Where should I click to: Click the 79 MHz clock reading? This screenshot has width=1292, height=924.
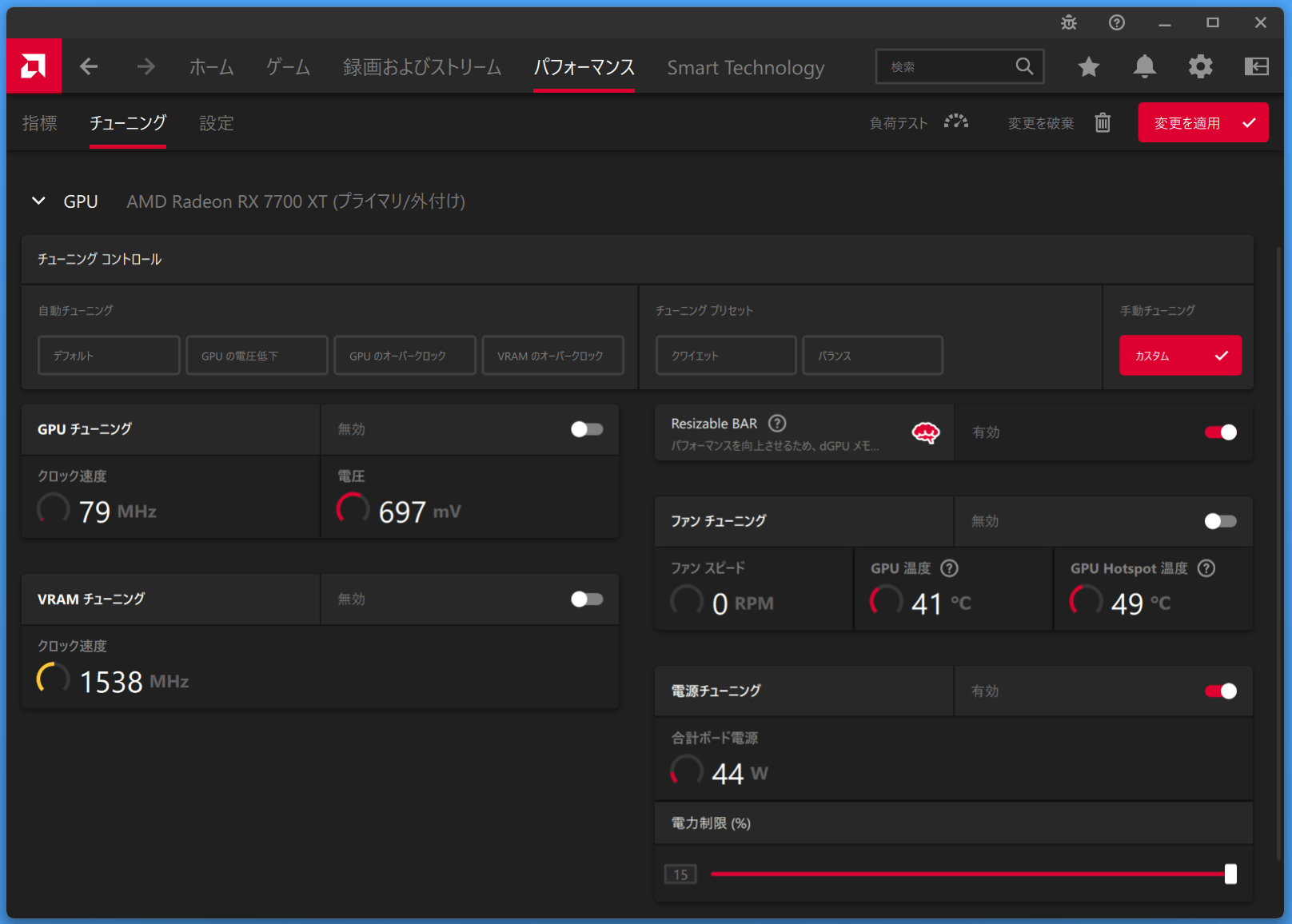118,512
